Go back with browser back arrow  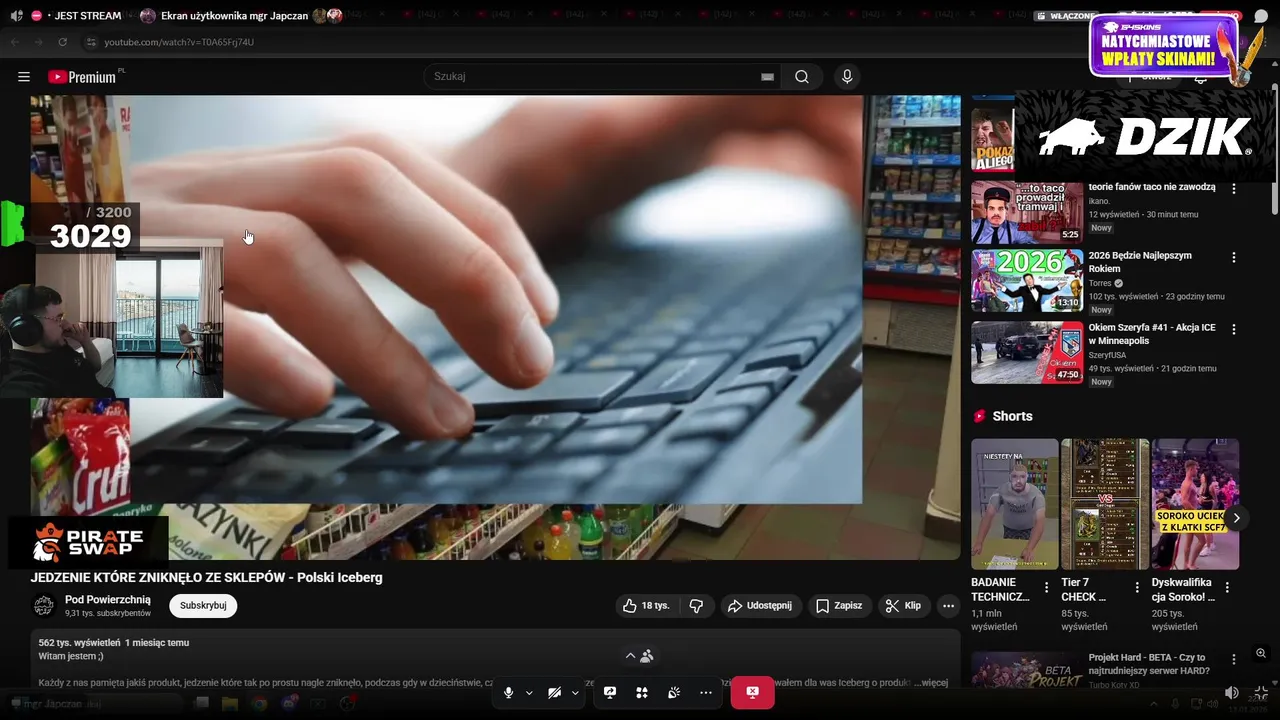[x=15, y=42]
